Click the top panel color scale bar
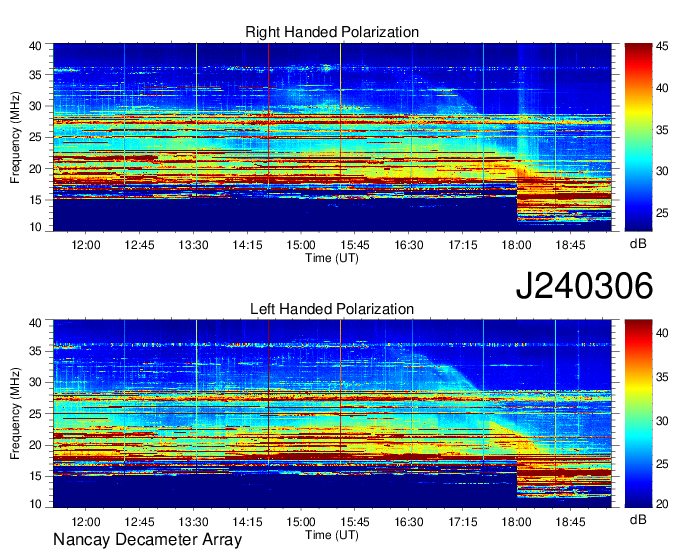Image resolution: width=680 pixels, height=552 pixels. click(x=638, y=137)
